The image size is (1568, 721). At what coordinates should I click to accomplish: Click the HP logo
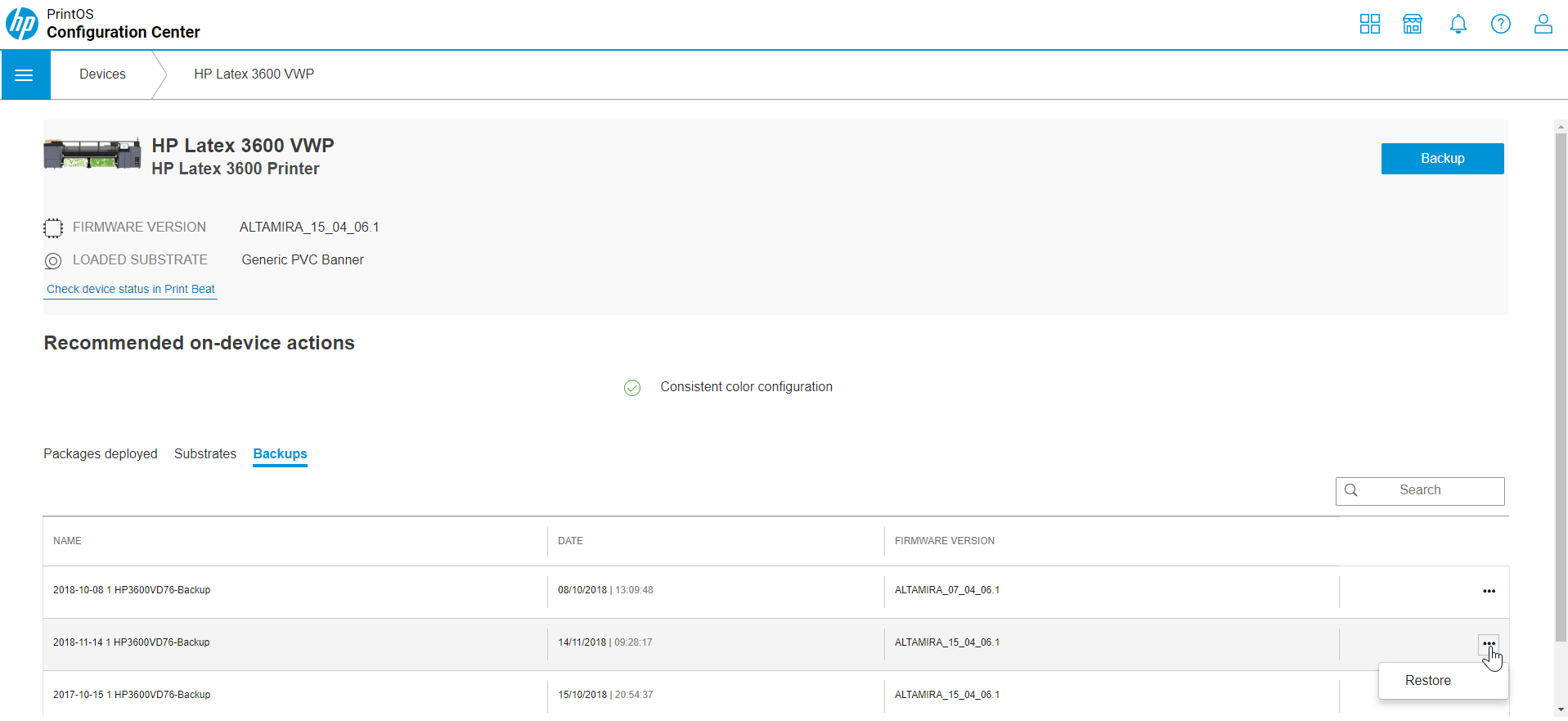[x=22, y=24]
